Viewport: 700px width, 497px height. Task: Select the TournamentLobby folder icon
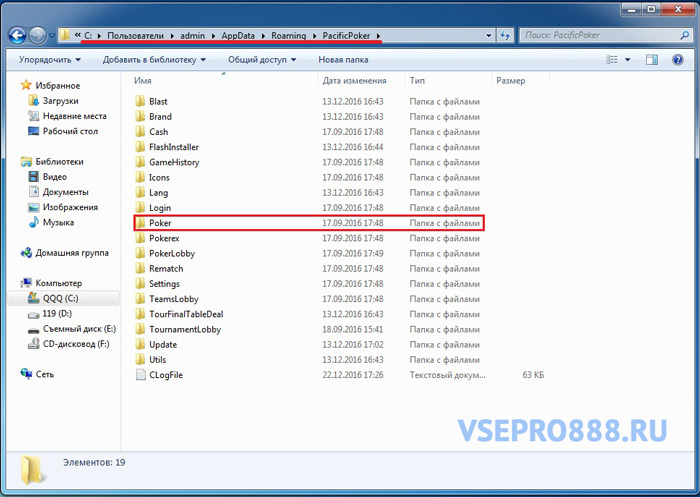(x=140, y=329)
